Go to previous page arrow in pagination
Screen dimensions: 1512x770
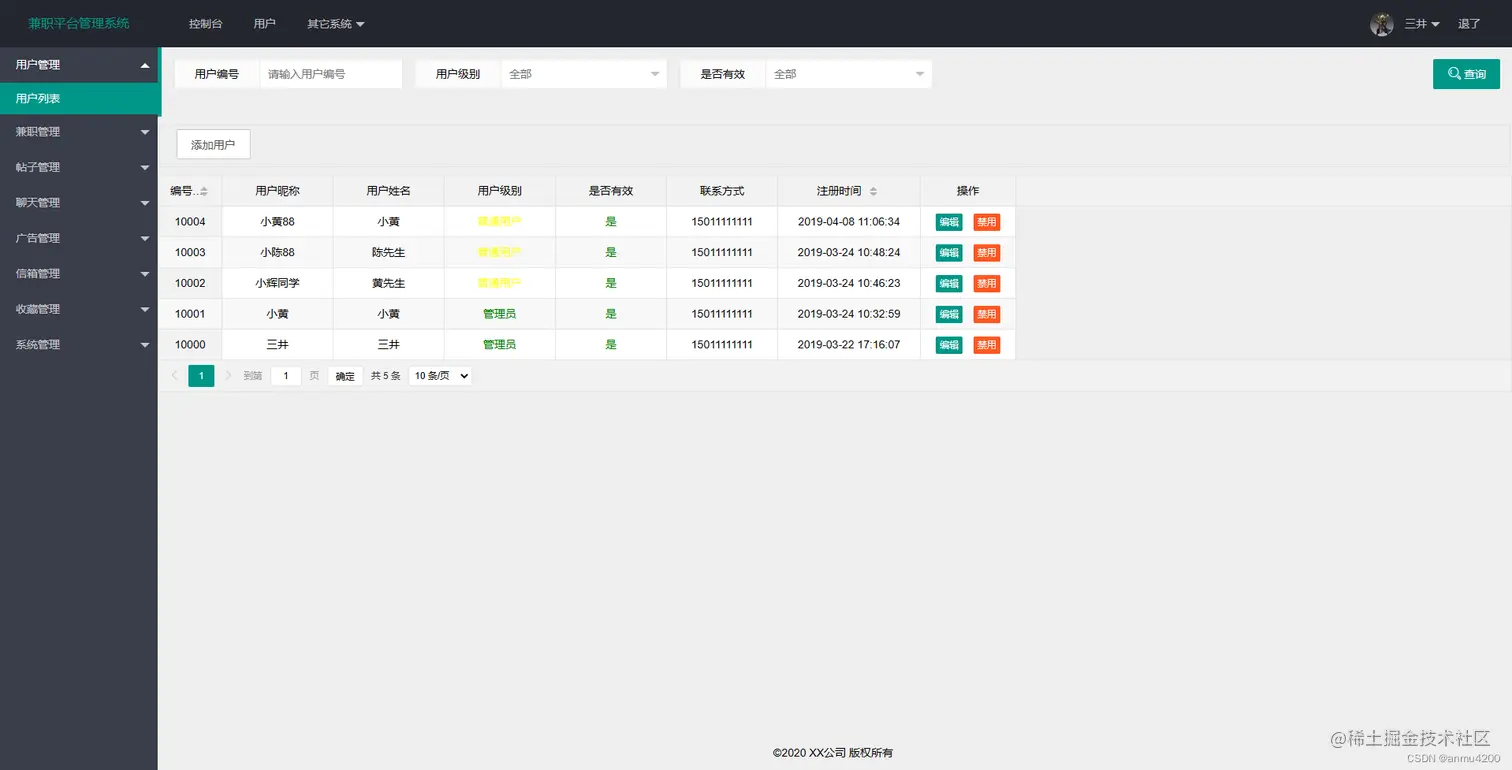[x=175, y=376]
